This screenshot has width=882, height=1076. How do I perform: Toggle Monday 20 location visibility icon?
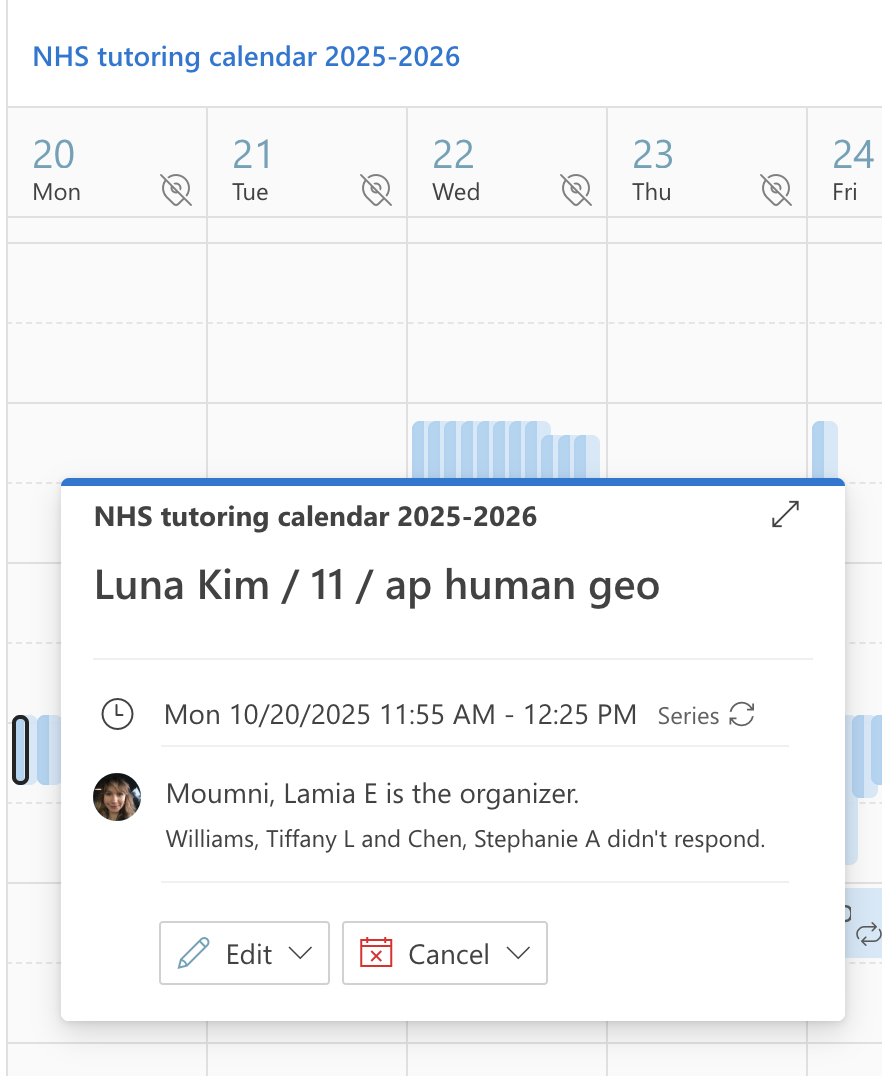click(176, 188)
